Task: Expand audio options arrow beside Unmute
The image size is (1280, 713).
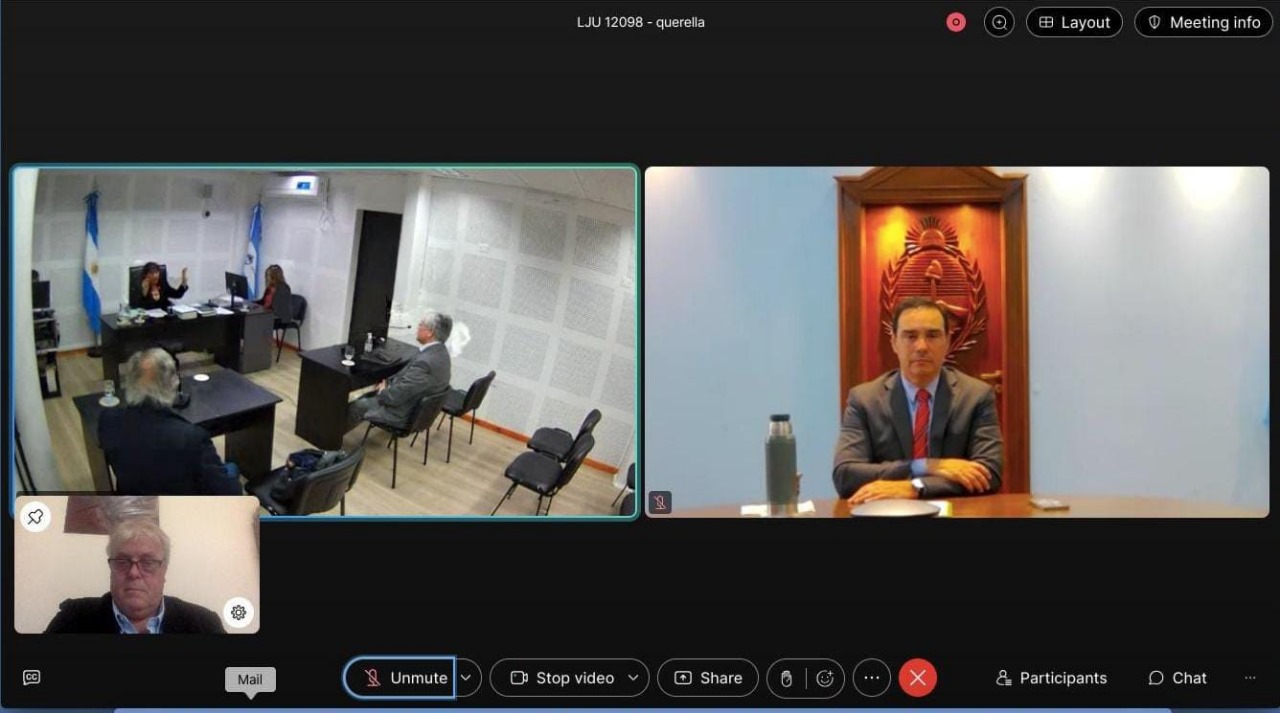Action: point(467,678)
